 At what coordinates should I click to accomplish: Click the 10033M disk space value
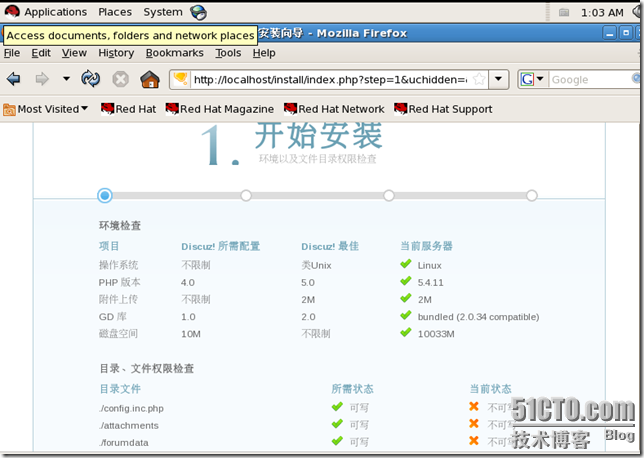pos(436,334)
